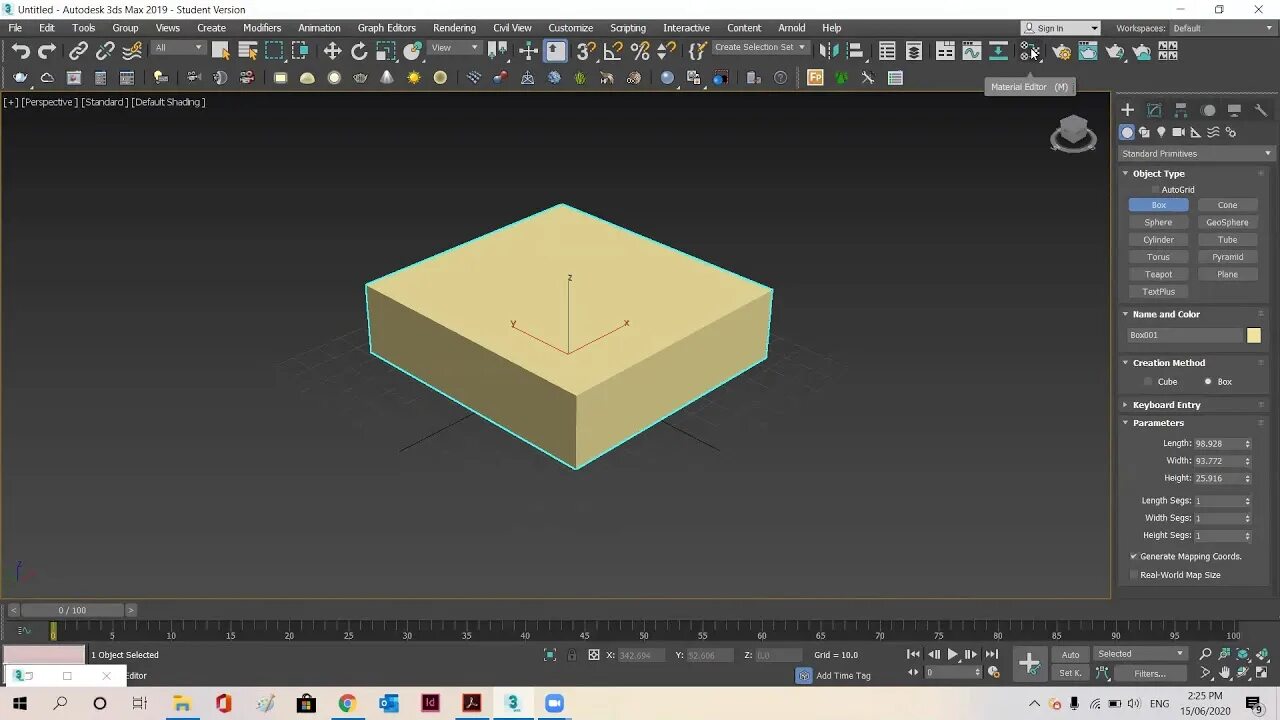Toggle the Angle Snap icon
This screenshot has height=720, width=1280.
(x=613, y=51)
